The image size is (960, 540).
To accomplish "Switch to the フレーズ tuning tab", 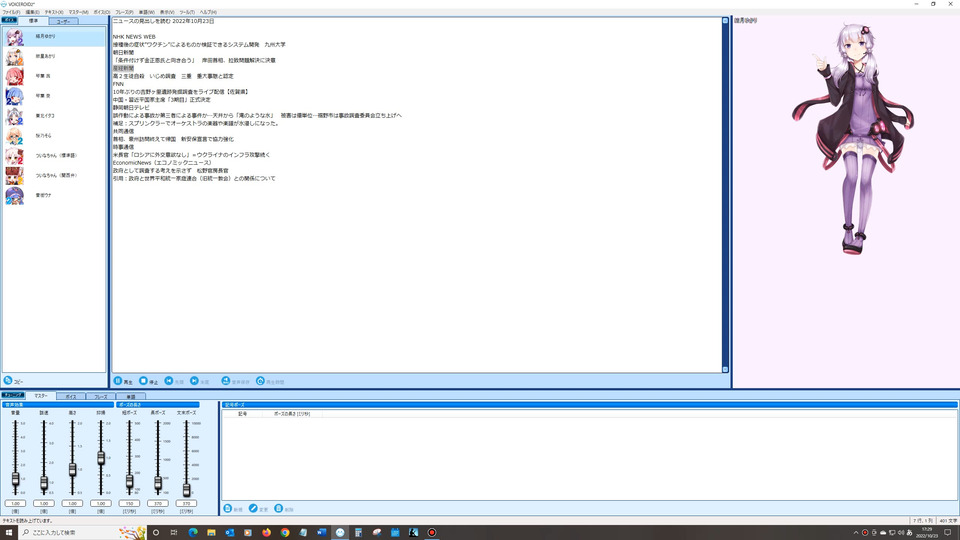I will pos(100,397).
